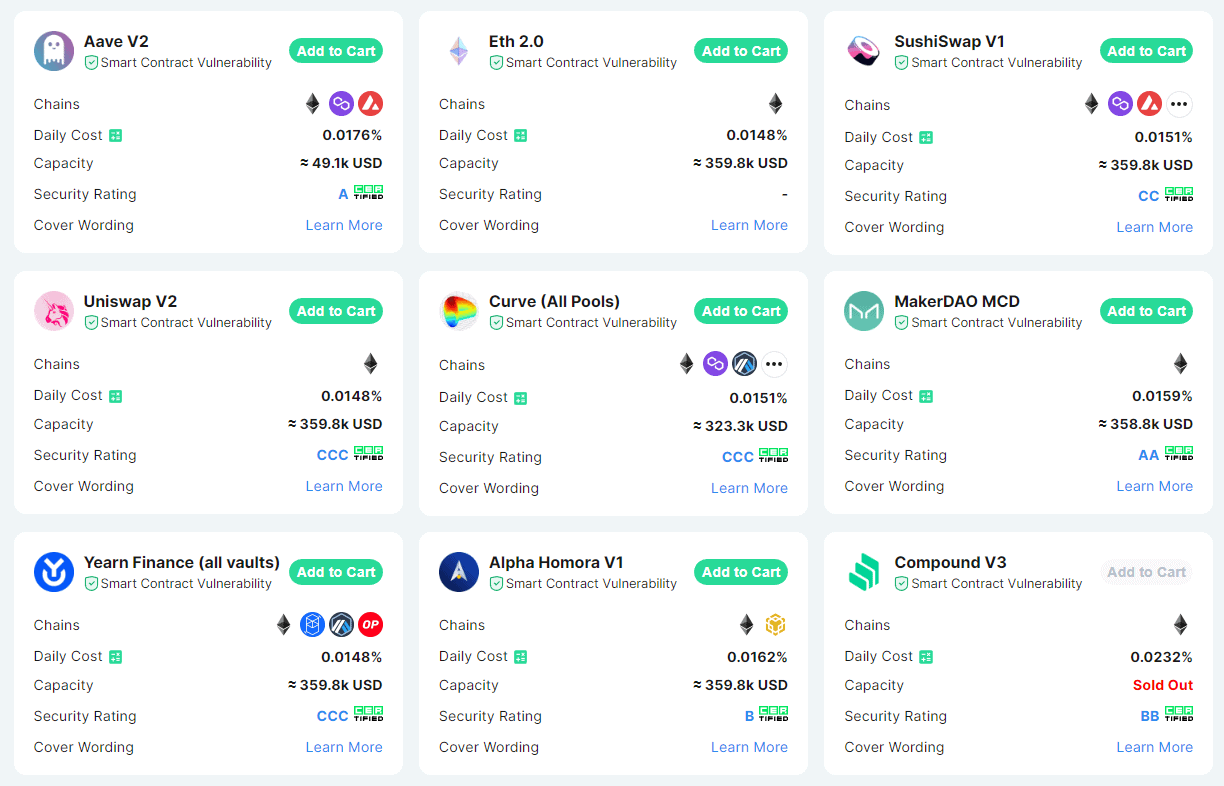Expand more chains on SushiSwap V1 card
The width and height of the screenshot is (1224, 786).
(1180, 104)
